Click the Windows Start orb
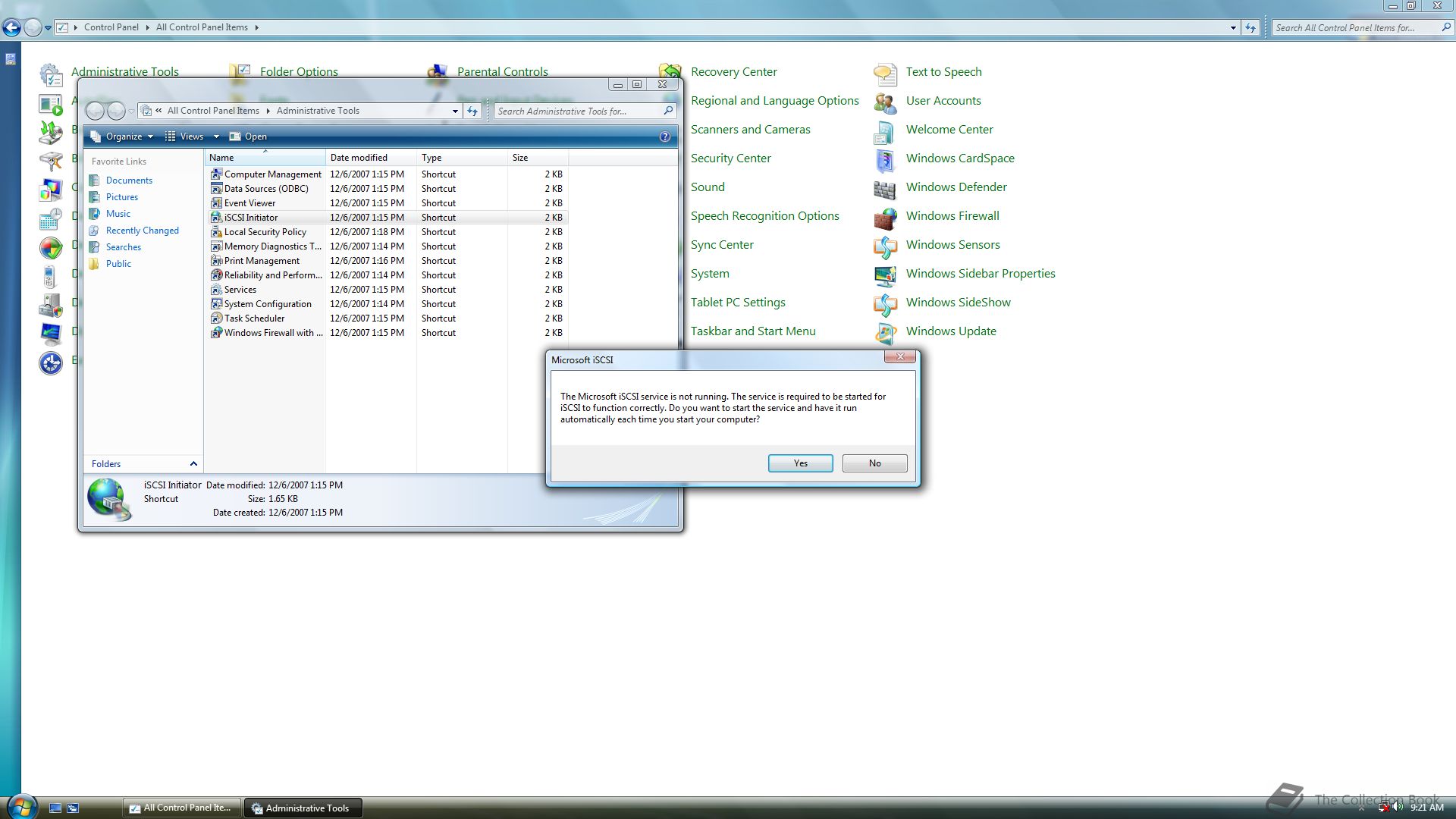Image resolution: width=1456 pixels, height=819 pixels. click(21, 807)
